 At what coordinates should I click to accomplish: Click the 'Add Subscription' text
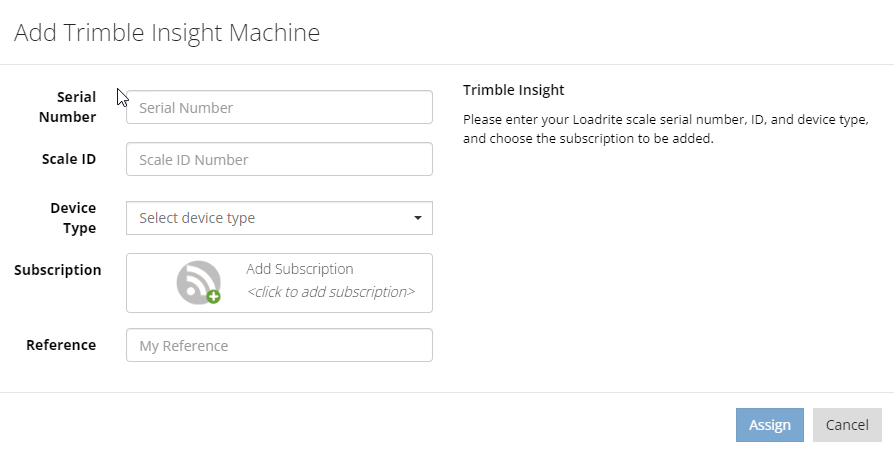pos(300,269)
